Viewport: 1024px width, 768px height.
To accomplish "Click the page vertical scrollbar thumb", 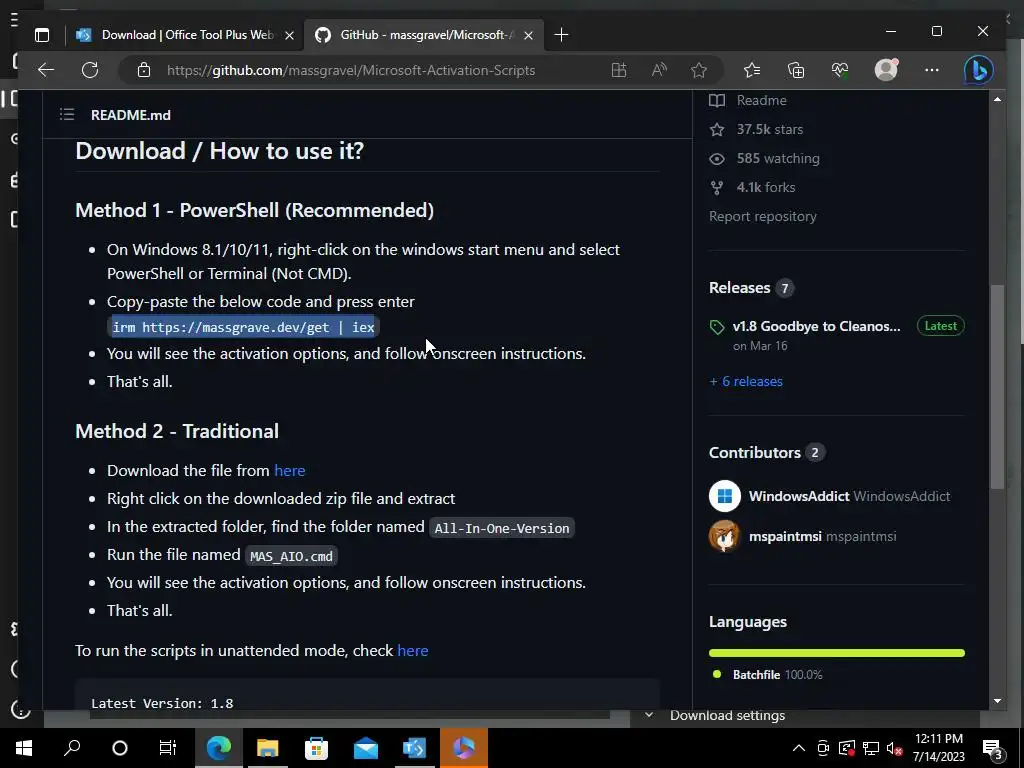I will tap(997, 387).
